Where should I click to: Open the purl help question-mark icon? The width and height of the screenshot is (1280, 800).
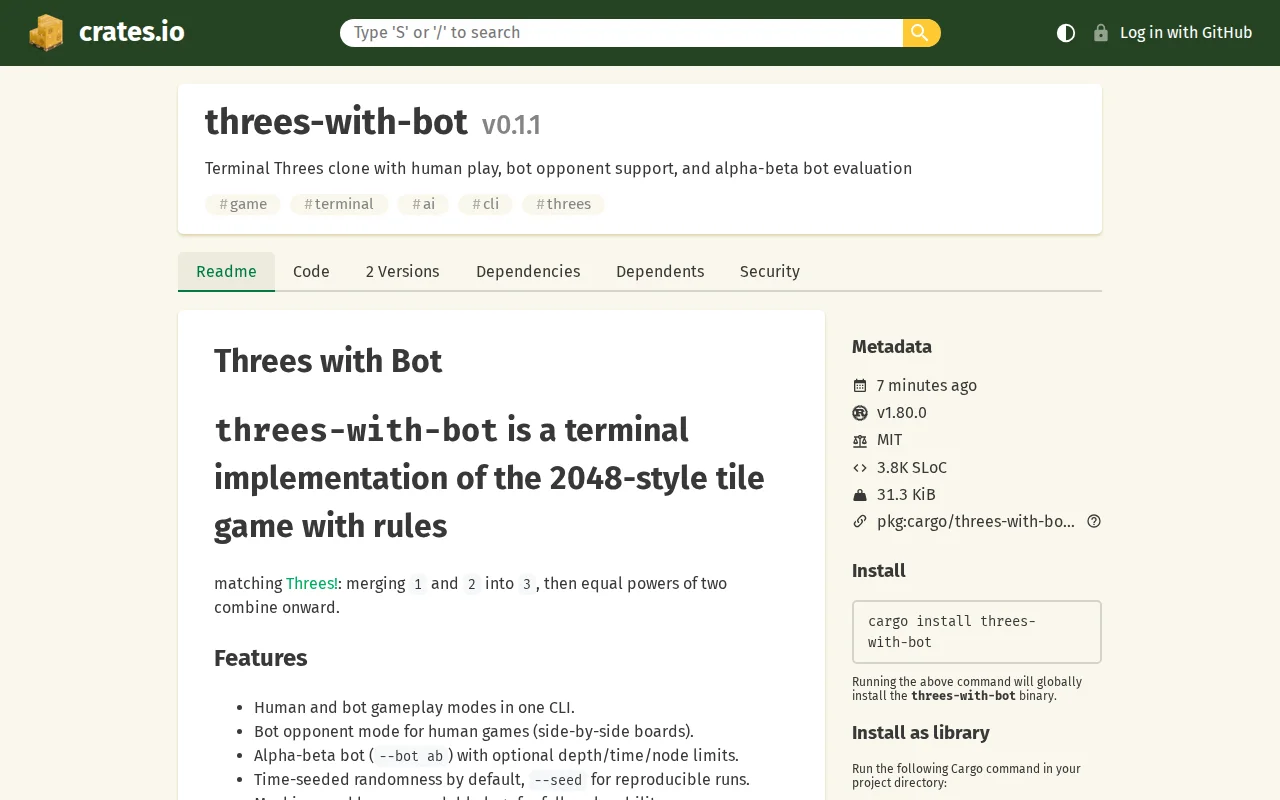(1094, 521)
